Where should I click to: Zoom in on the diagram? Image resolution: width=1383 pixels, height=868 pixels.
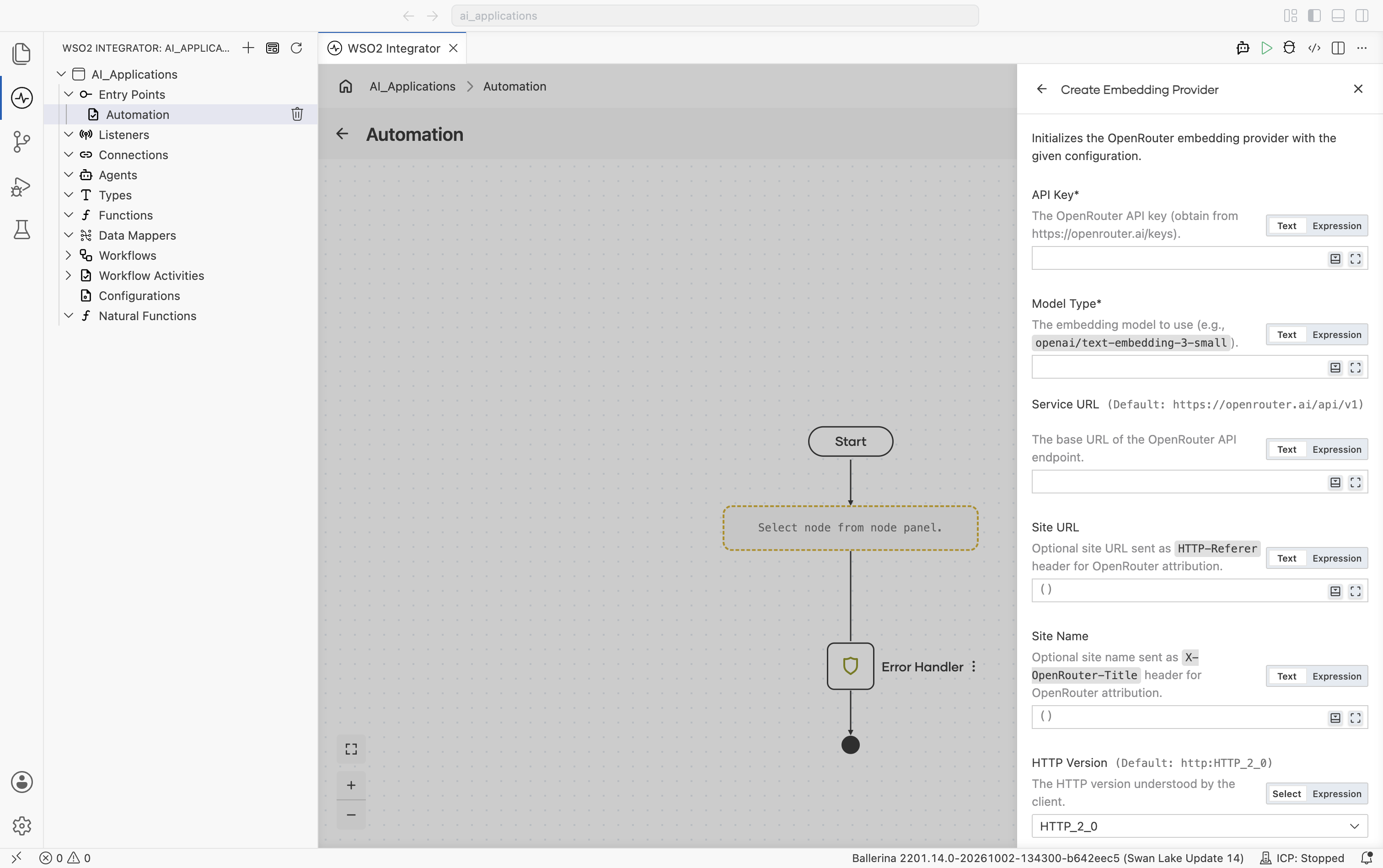[351, 785]
